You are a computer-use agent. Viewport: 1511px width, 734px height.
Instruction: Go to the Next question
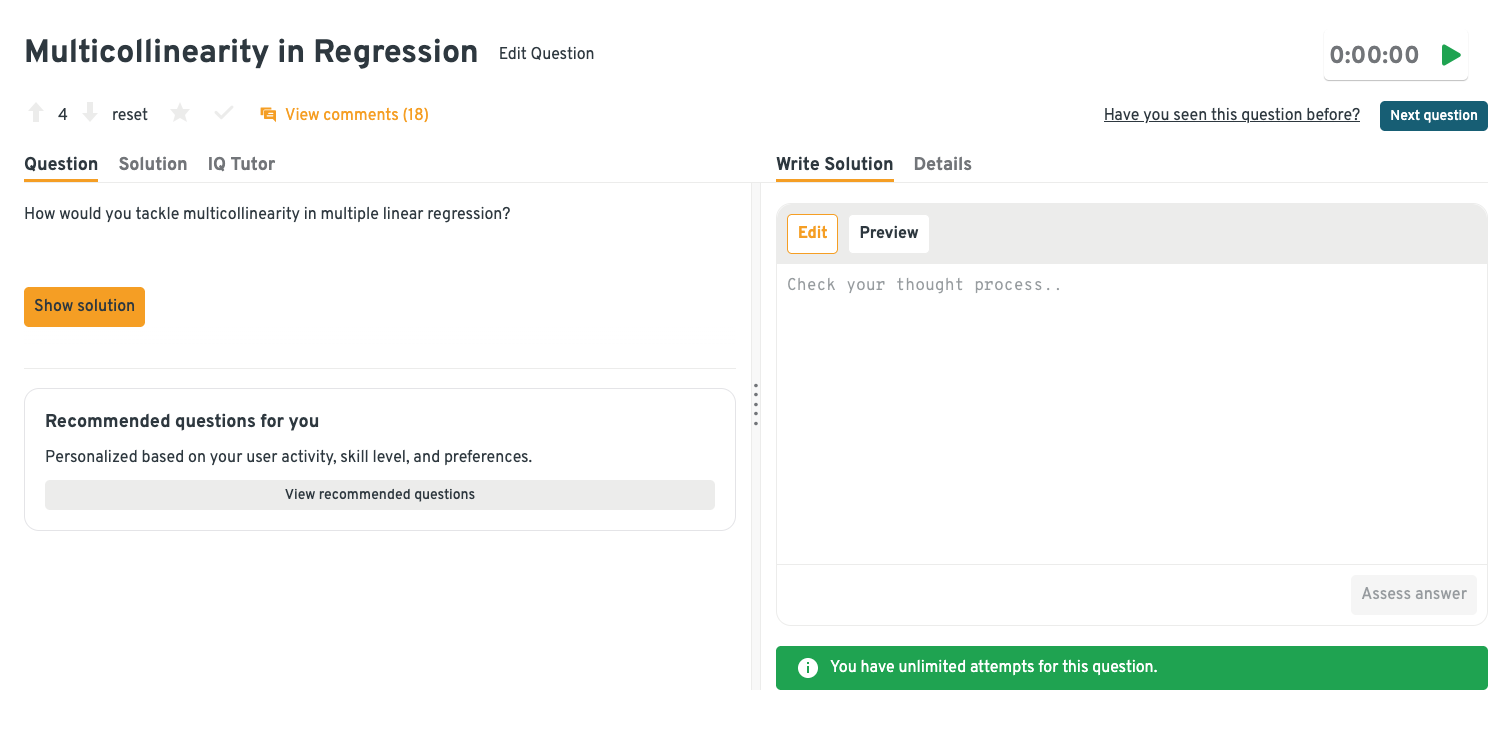(x=1433, y=115)
